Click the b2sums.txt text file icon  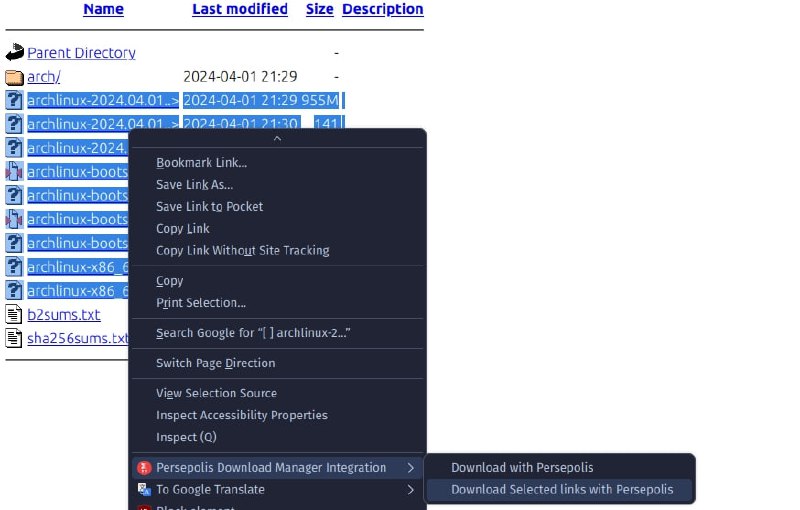click(x=14, y=314)
